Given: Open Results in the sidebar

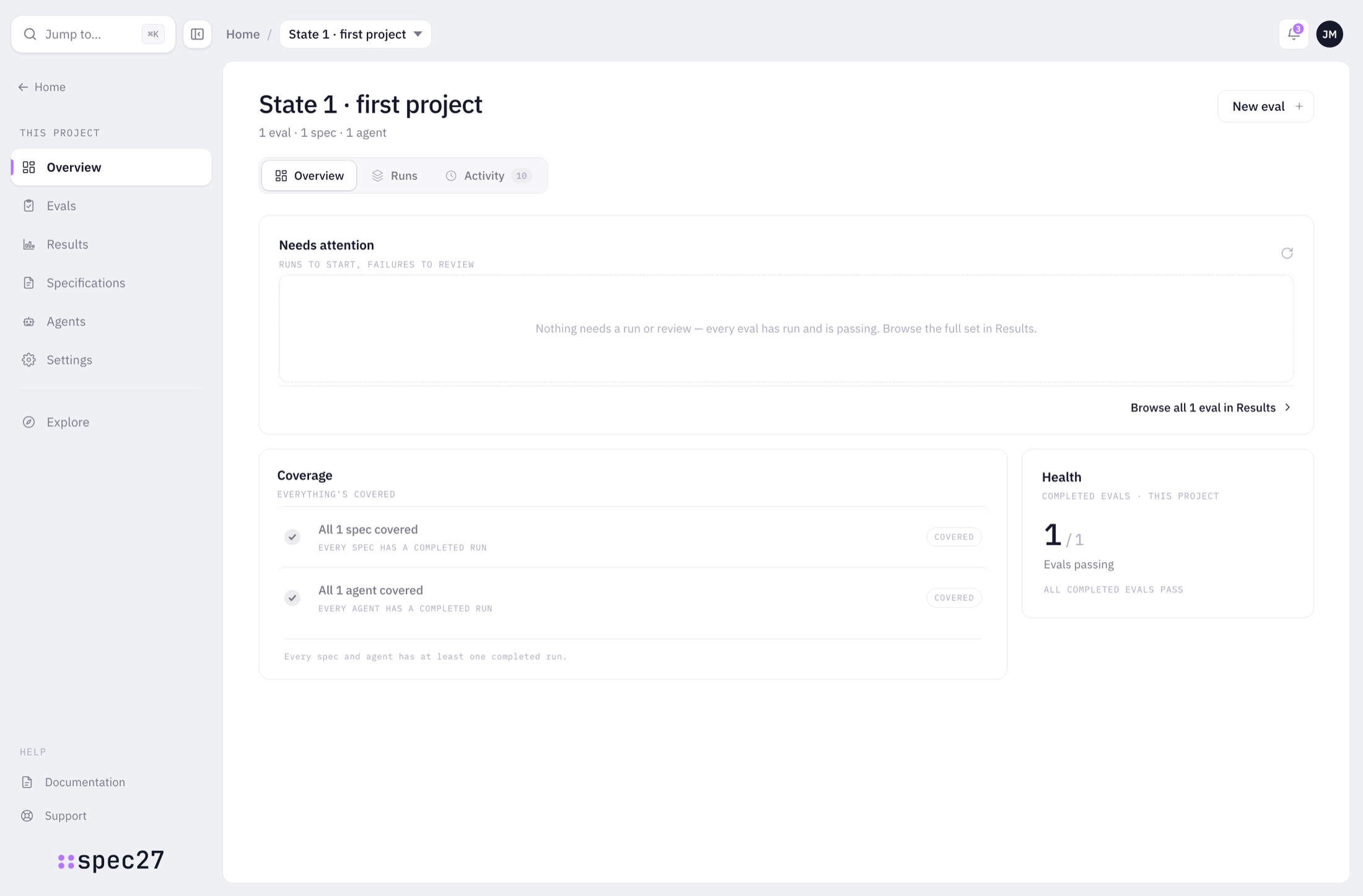Looking at the screenshot, I should coord(112,245).
